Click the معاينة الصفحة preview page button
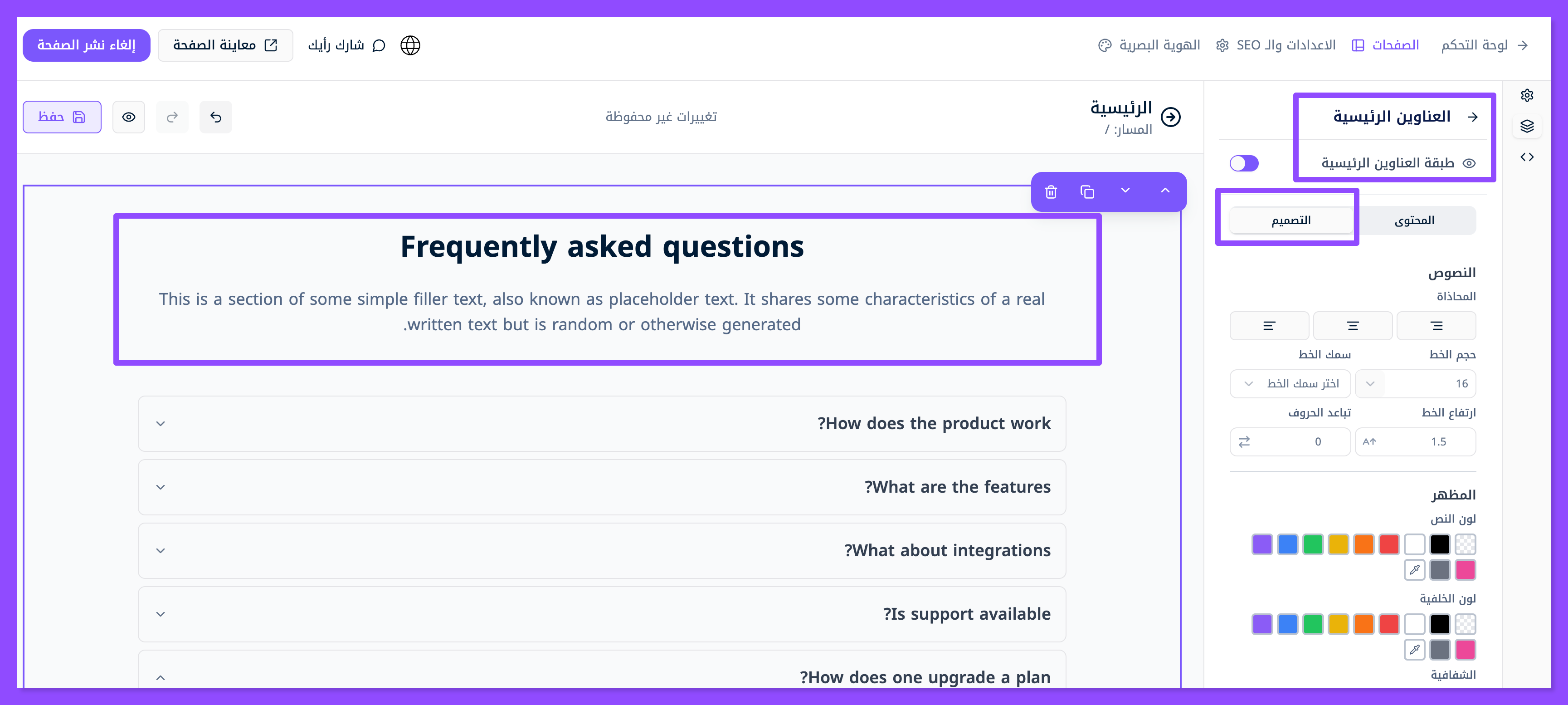The width and height of the screenshot is (1568, 705). coord(225,45)
